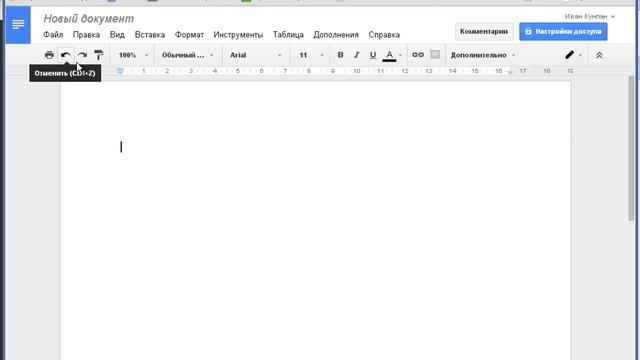Toggle Underline formatting

point(373,55)
